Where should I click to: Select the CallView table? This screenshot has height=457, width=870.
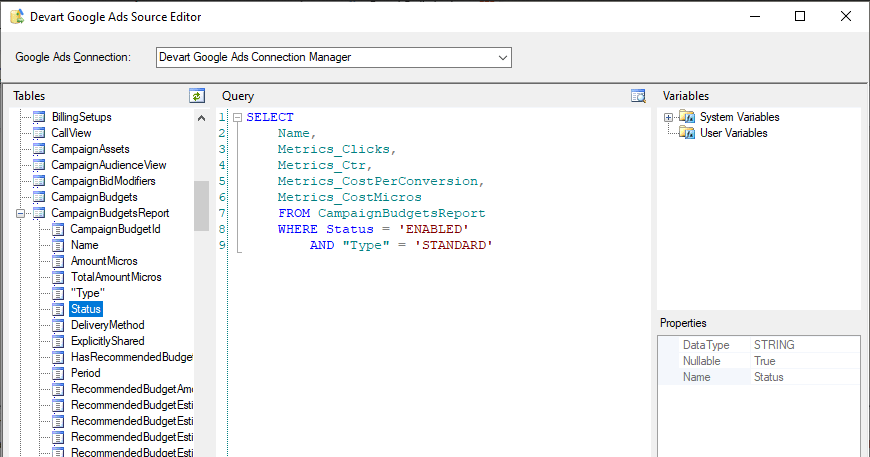71,133
